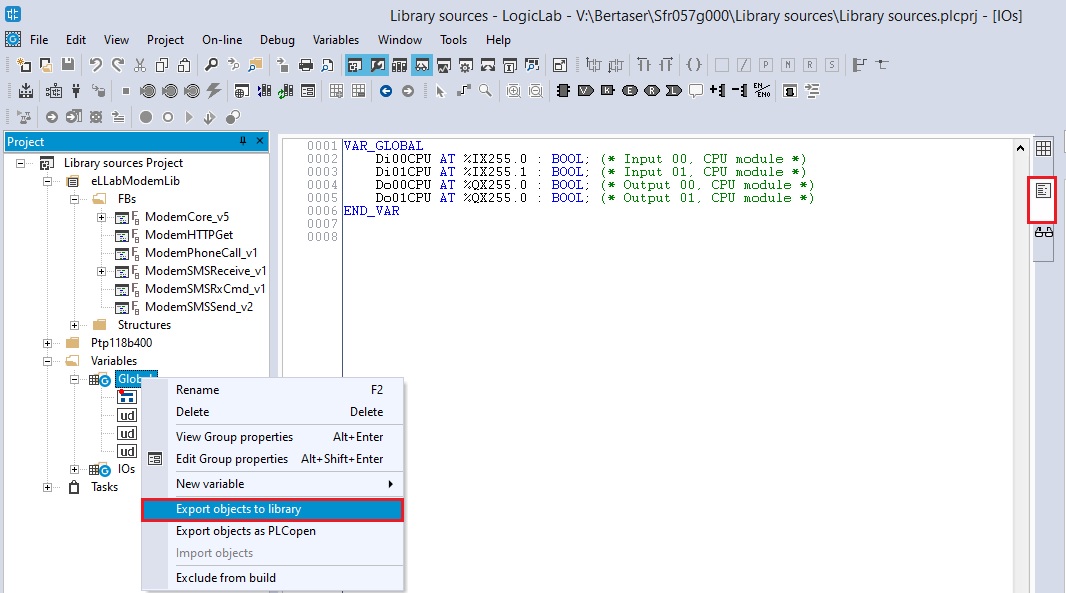The image size is (1066, 593).
Task: Open the Tools menu
Action: point(453,39)
